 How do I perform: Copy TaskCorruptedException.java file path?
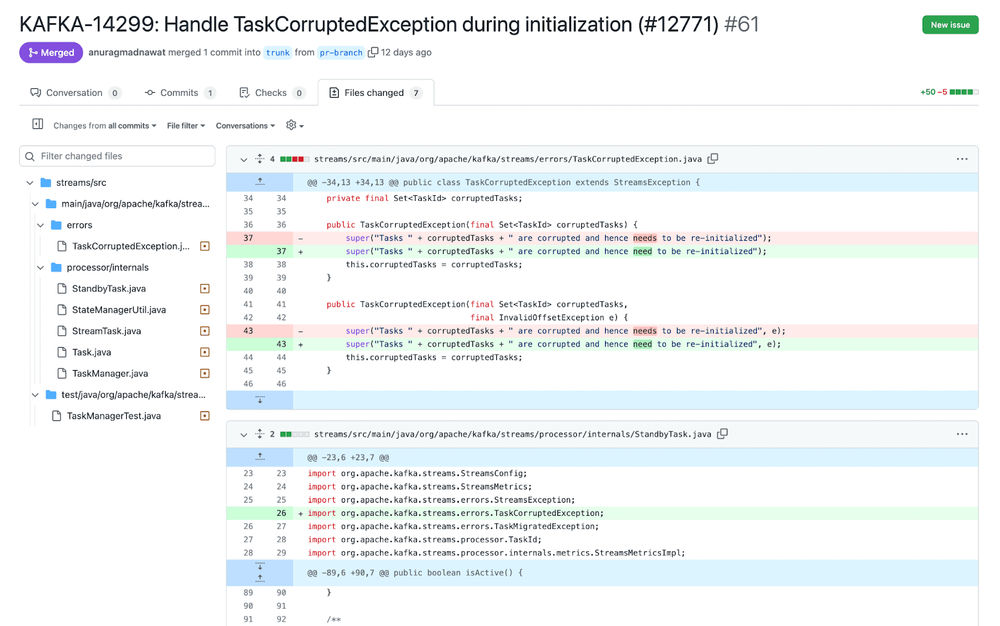[x=713, y=159]
